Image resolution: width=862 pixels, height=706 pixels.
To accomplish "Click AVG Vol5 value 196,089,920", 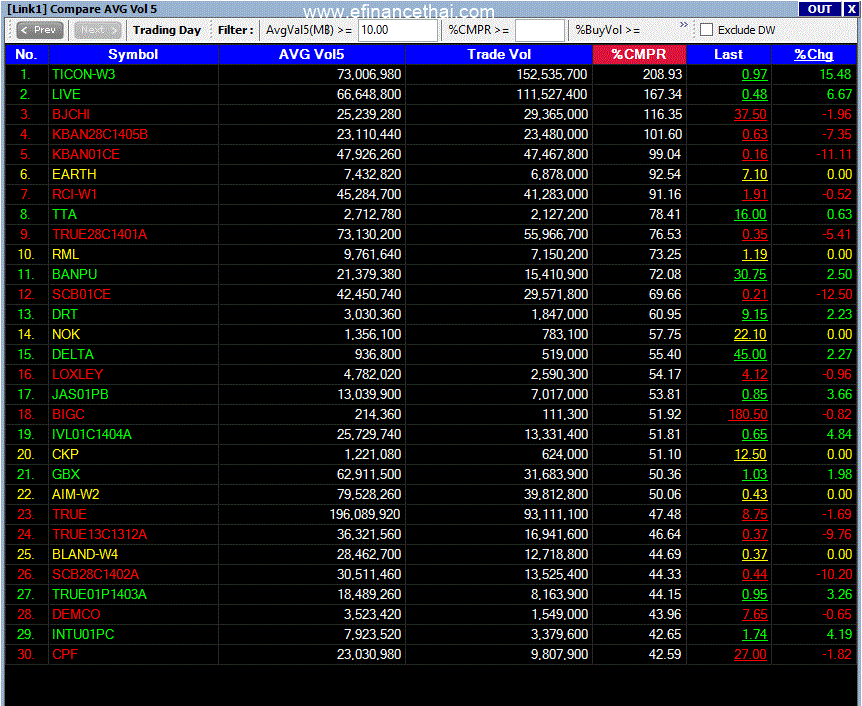I will [x=365, y=514].
